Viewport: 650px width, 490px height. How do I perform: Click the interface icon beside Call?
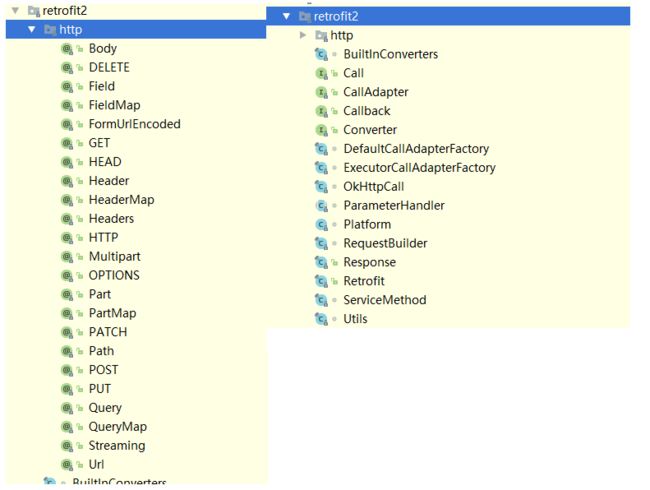[x=322, y=73]
